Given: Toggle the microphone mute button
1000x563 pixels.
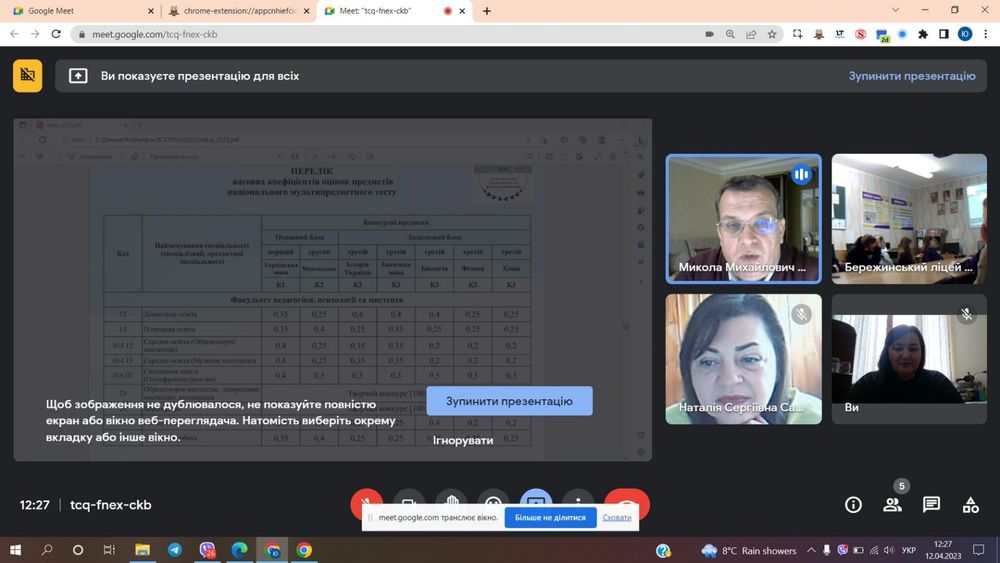Looking at the screenshot, I should coord(367,504).
